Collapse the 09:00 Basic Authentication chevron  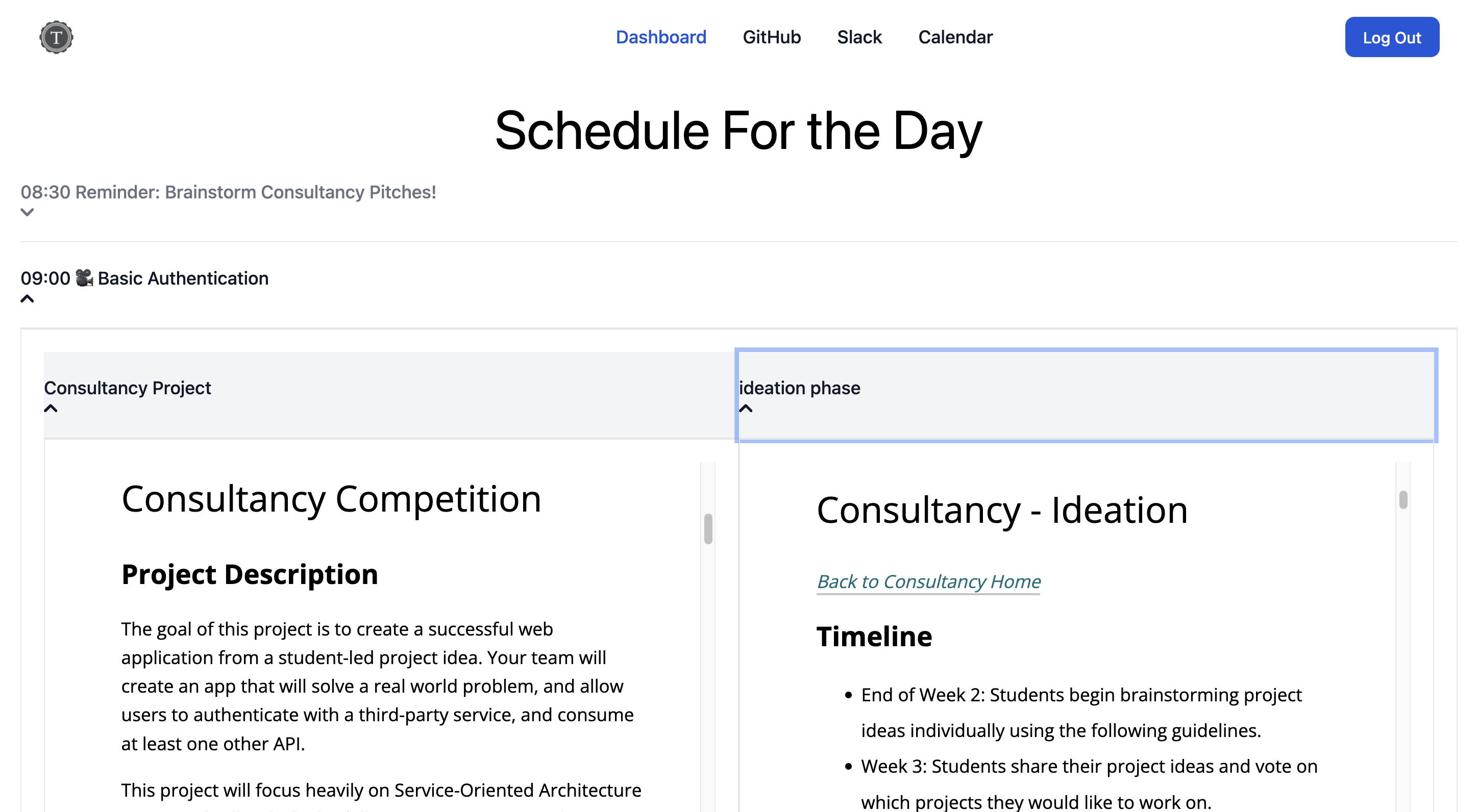[x=27, y=299]
